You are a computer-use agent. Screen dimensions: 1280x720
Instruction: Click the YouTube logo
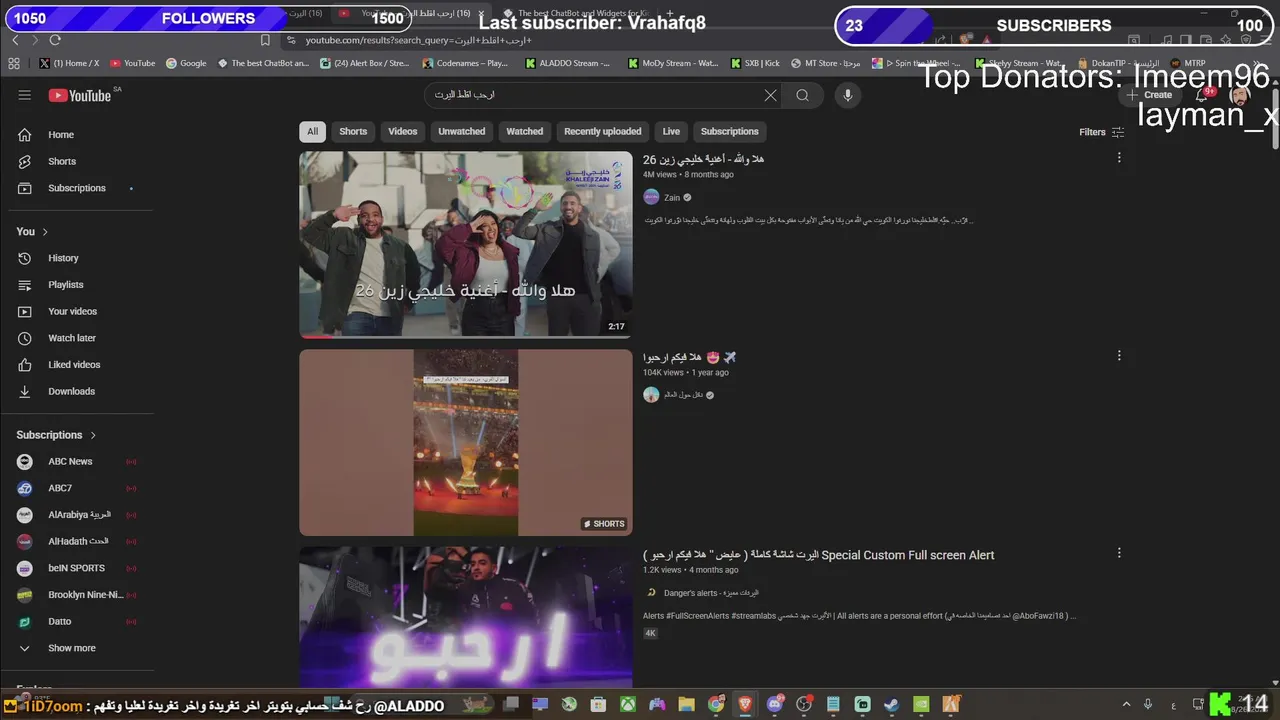(x=80, y=95)
